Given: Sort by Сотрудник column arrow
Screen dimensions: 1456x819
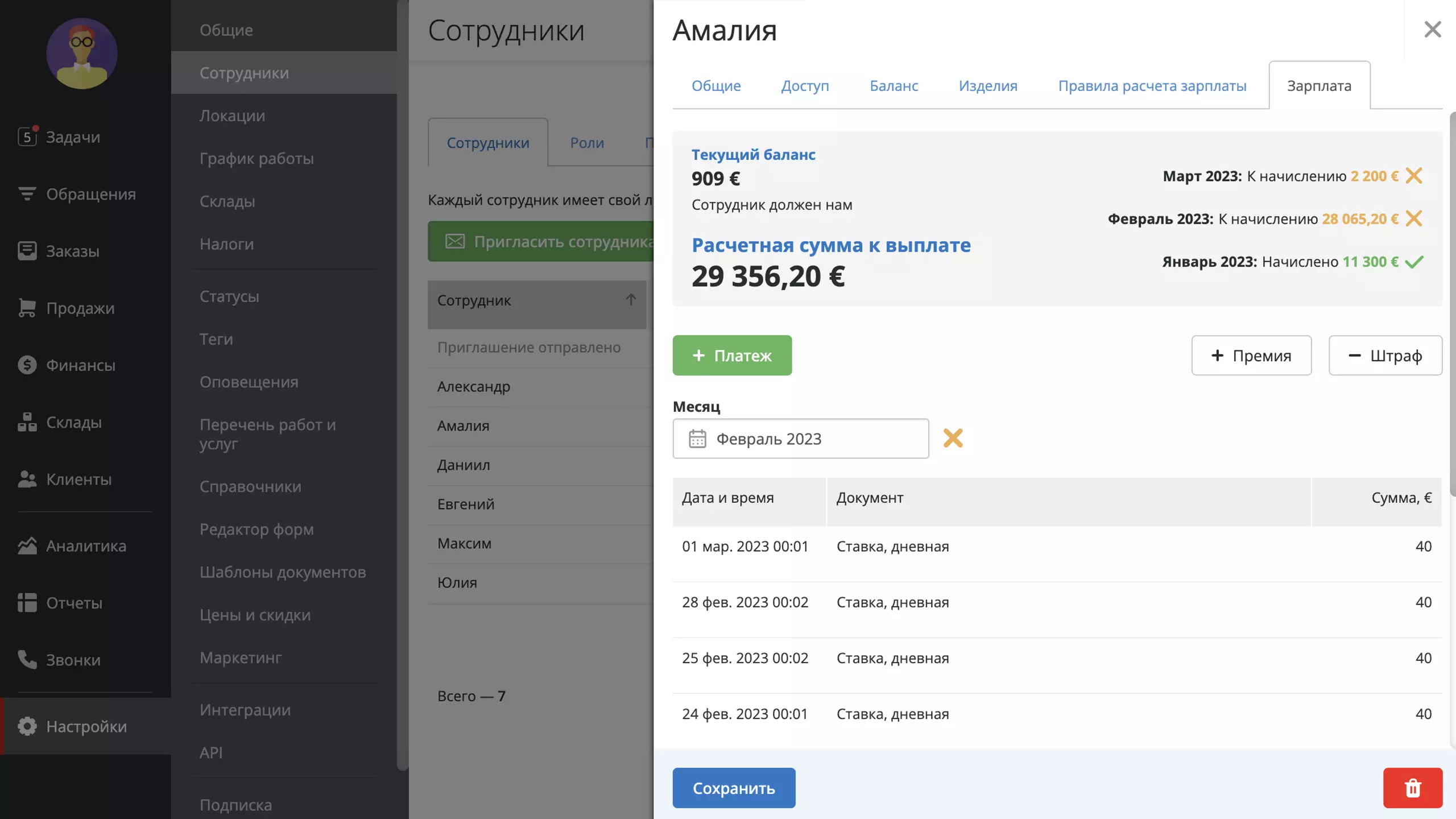Looking at the screenshot, I should click(x=631, y=300).
